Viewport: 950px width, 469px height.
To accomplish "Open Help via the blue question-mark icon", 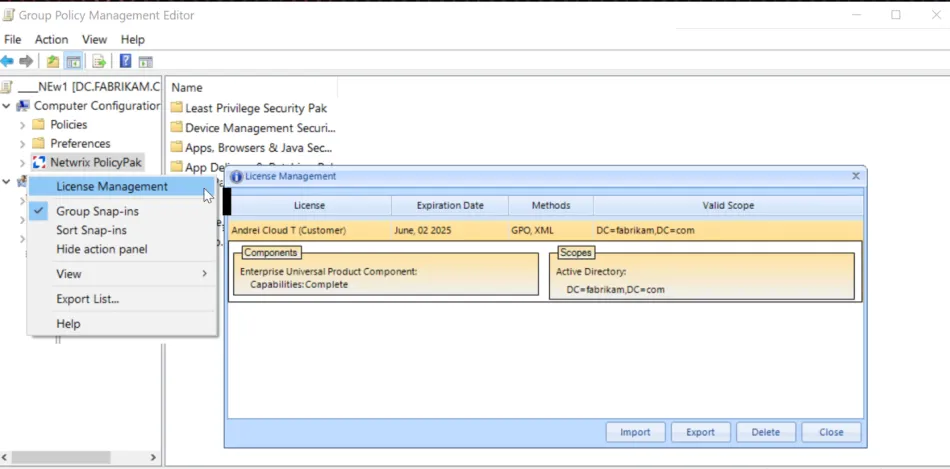I will [x=126, y=61].
